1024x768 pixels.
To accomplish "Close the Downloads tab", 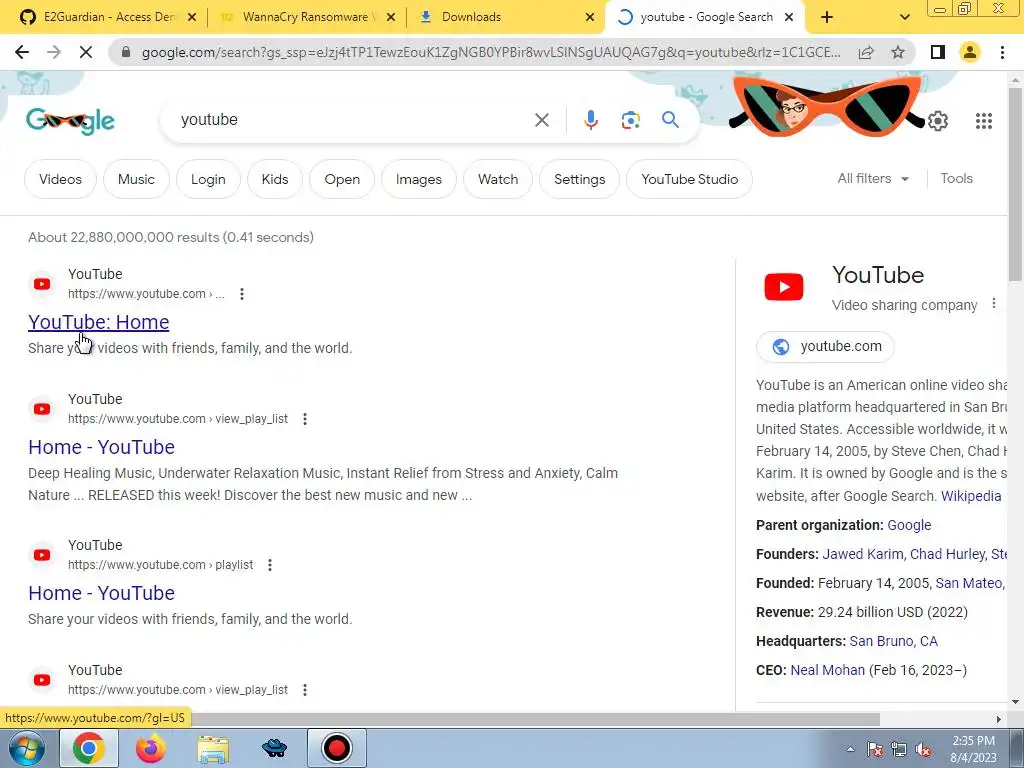I will point(590,17).
